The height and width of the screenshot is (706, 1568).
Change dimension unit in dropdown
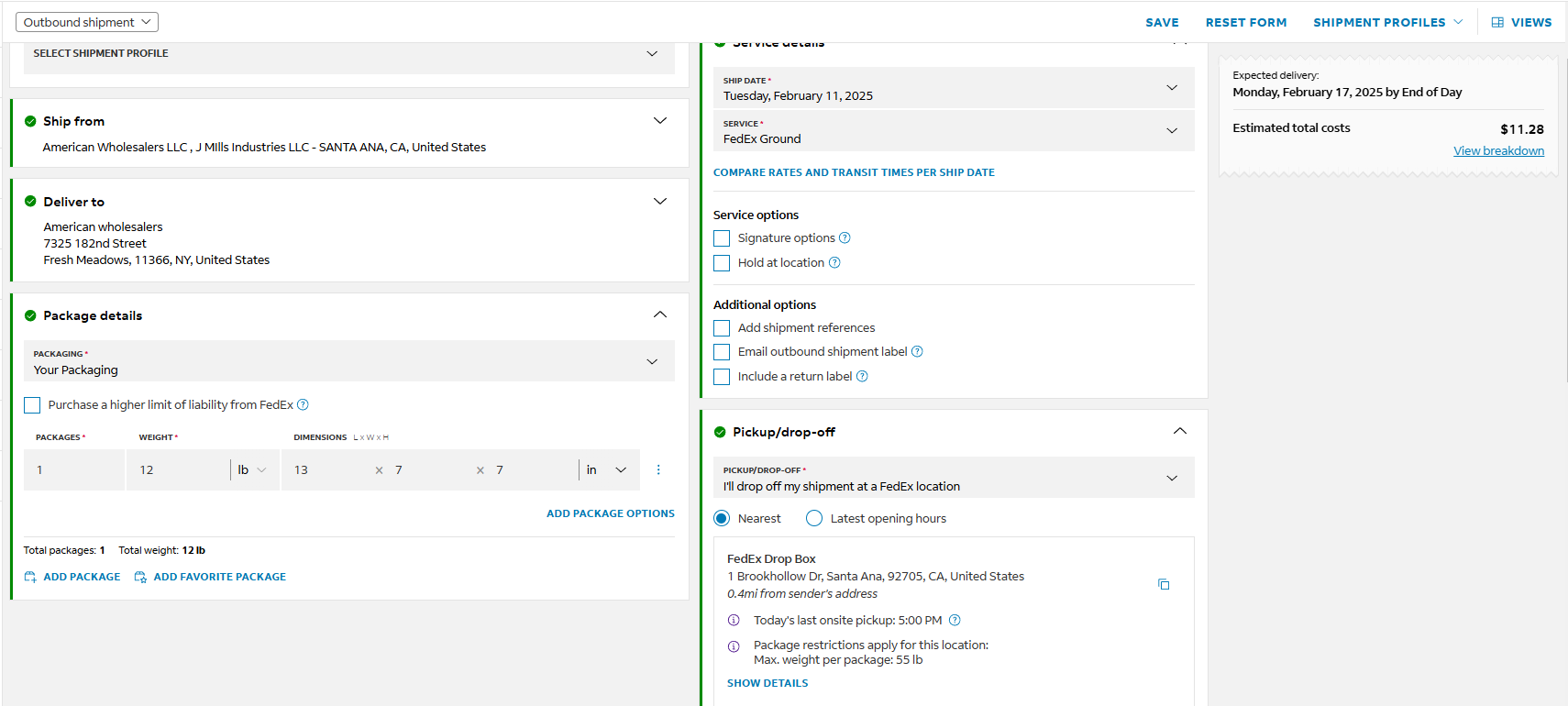607,469
